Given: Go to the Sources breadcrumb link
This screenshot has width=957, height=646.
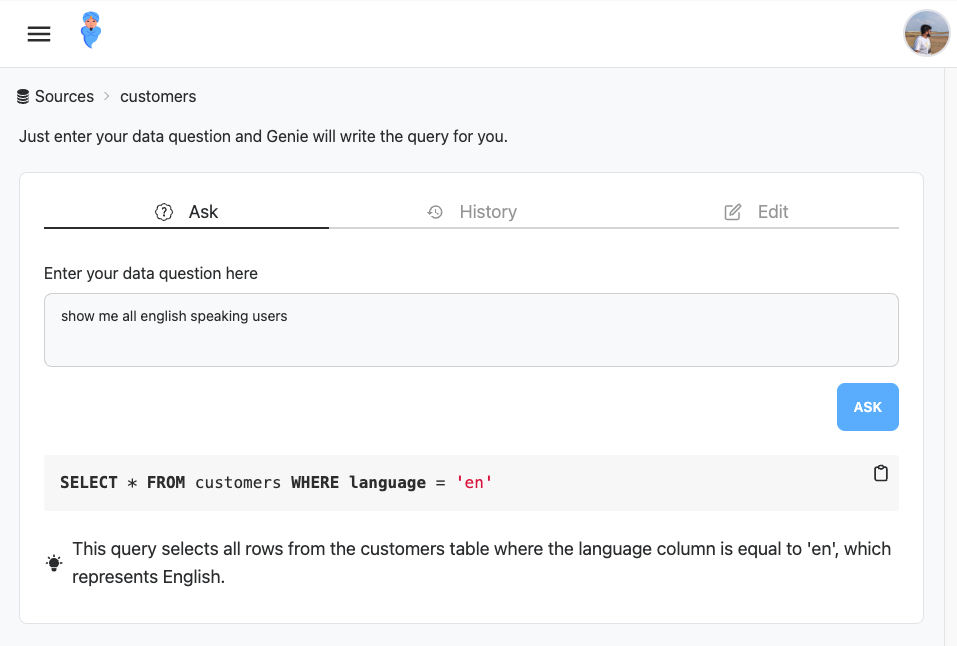Looking at the screenshot, I should (64, 97).
